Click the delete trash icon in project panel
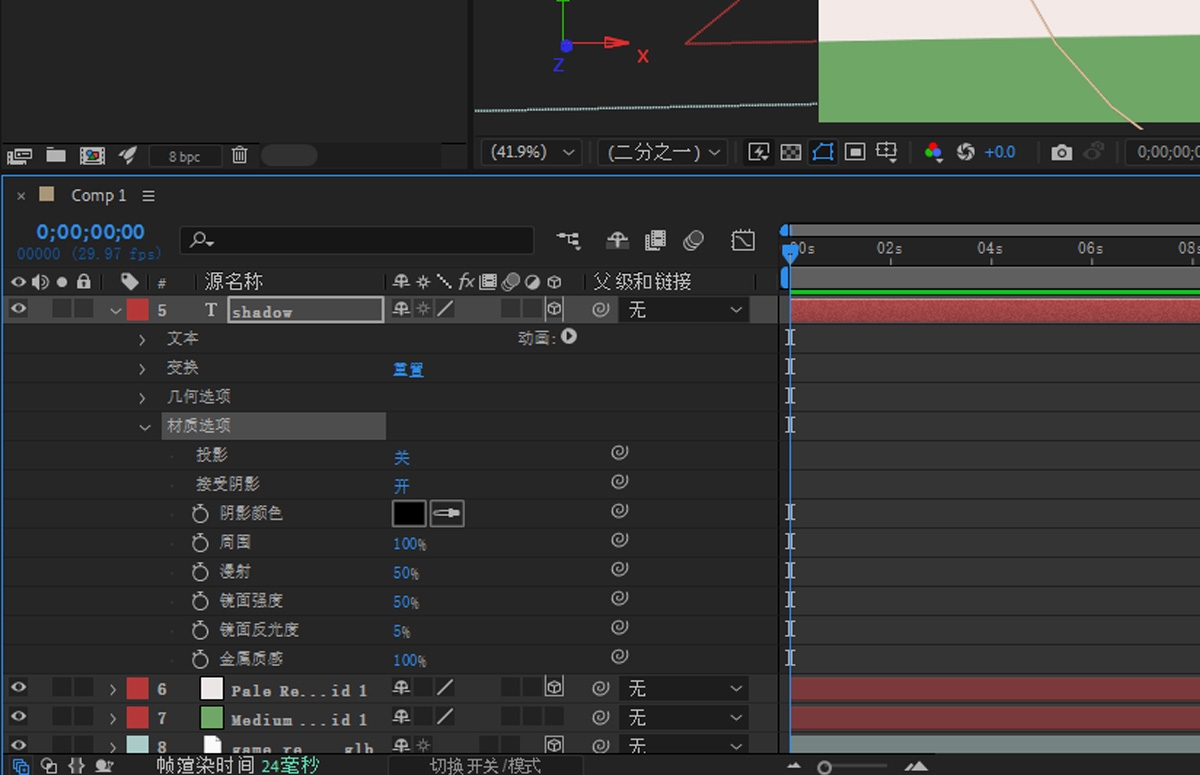 pos(239,155)
